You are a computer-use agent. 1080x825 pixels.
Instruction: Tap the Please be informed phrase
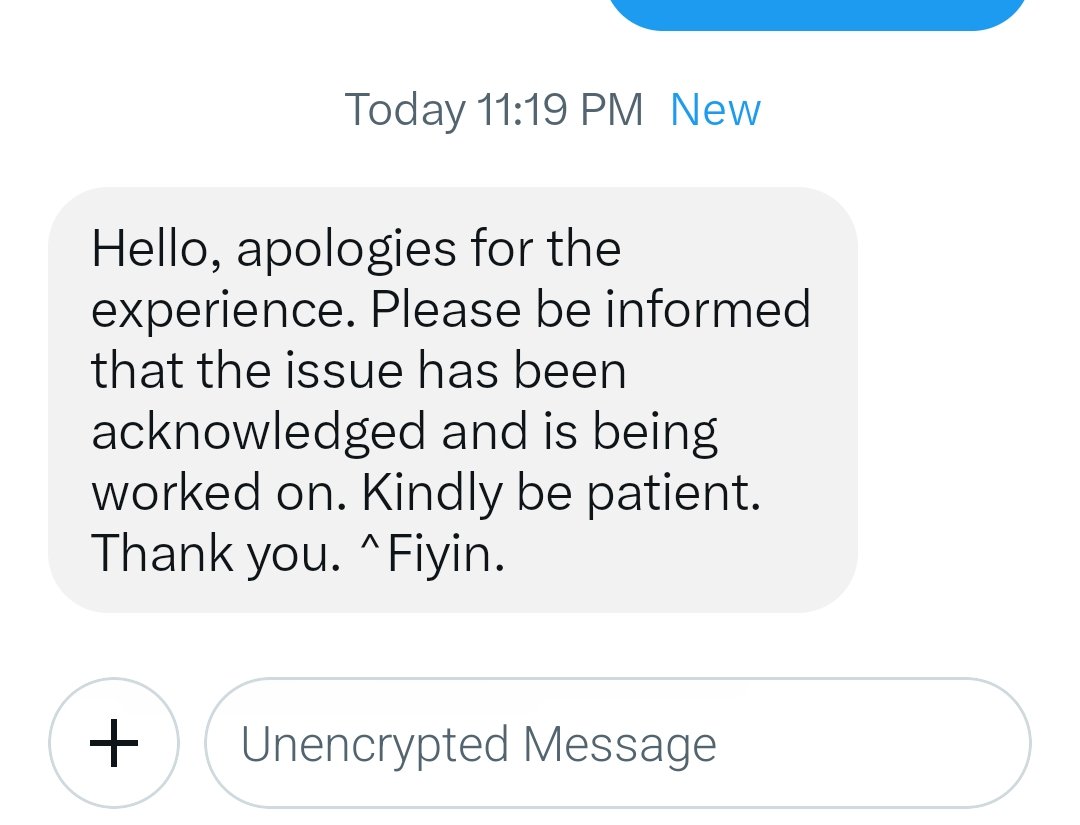pos(590,309)
